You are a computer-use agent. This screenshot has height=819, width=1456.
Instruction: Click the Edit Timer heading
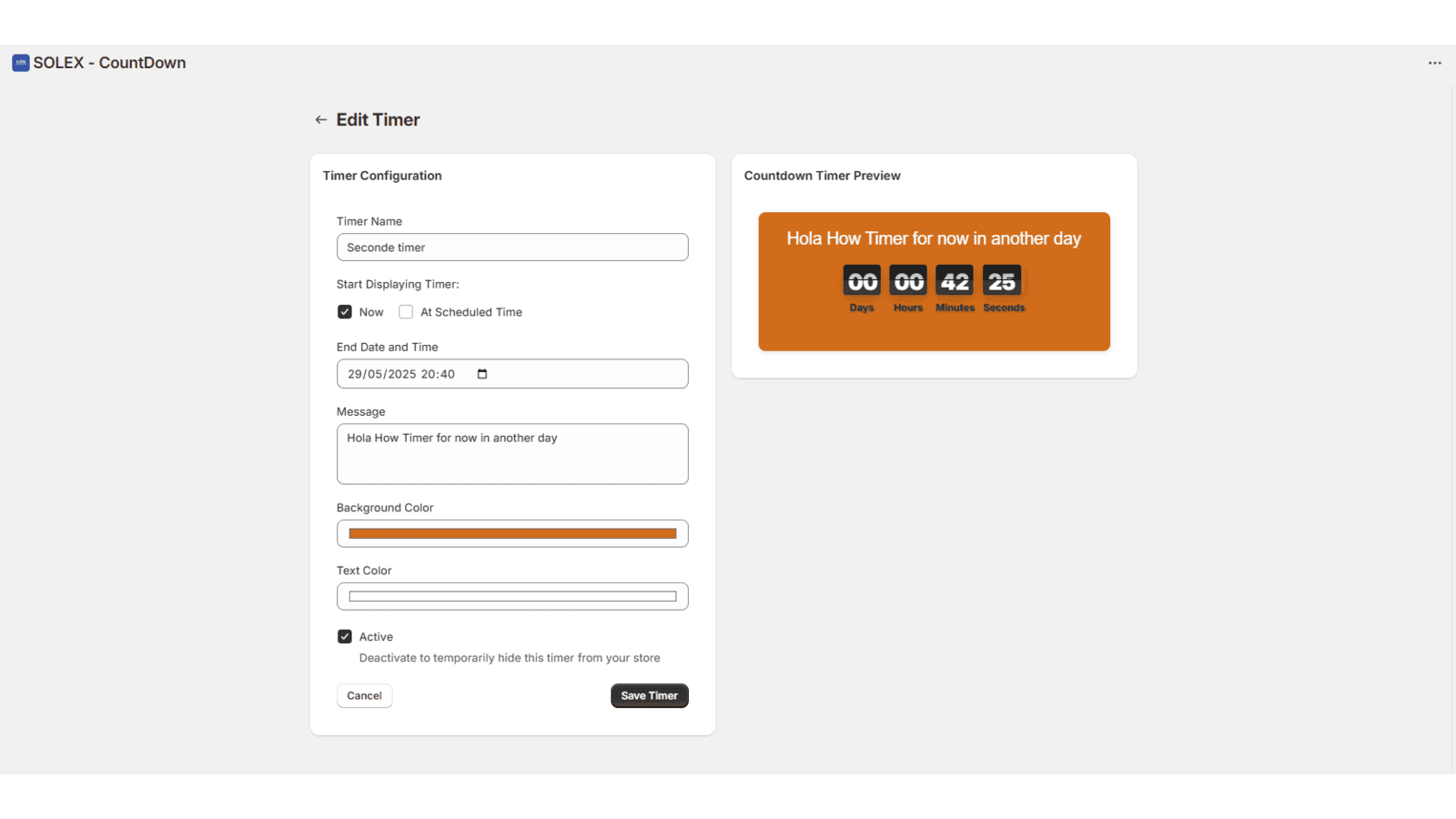379,119
